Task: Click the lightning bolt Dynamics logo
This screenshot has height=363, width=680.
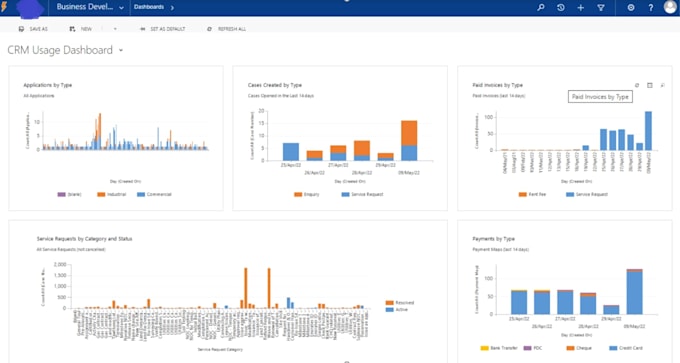Action: click(x=4, y=7)
